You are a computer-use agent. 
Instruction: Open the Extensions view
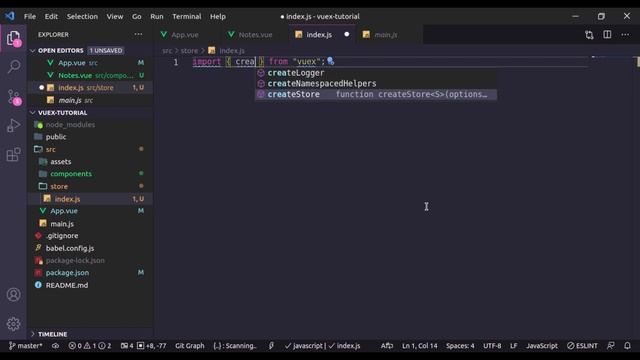click(13, 155)
